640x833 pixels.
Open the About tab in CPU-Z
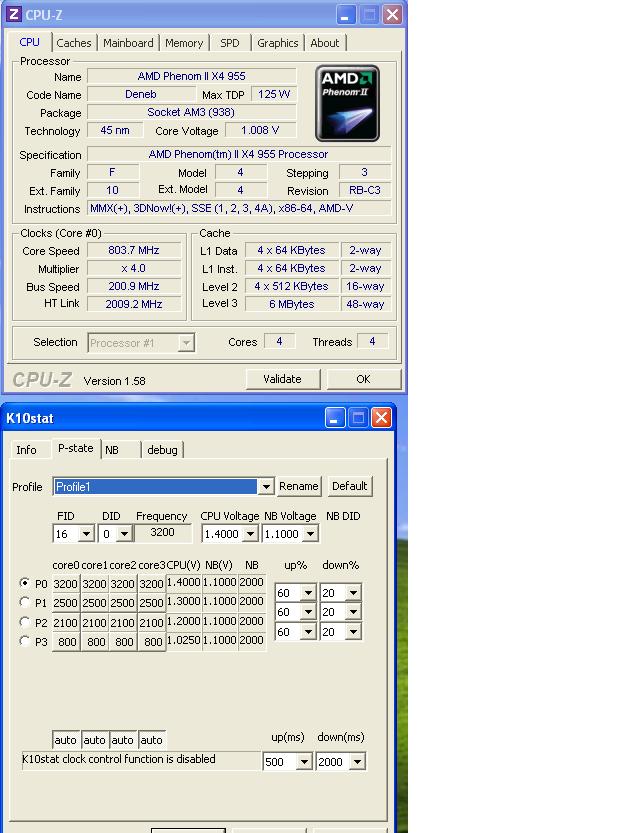[325, 43]
